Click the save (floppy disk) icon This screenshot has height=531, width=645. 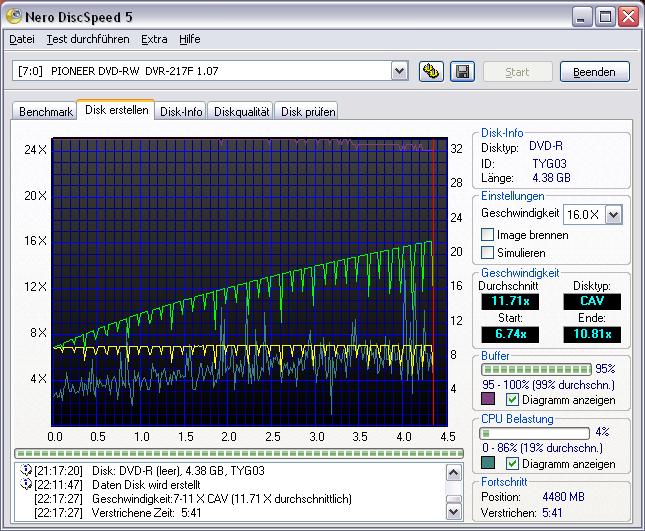tap(462, 72)
